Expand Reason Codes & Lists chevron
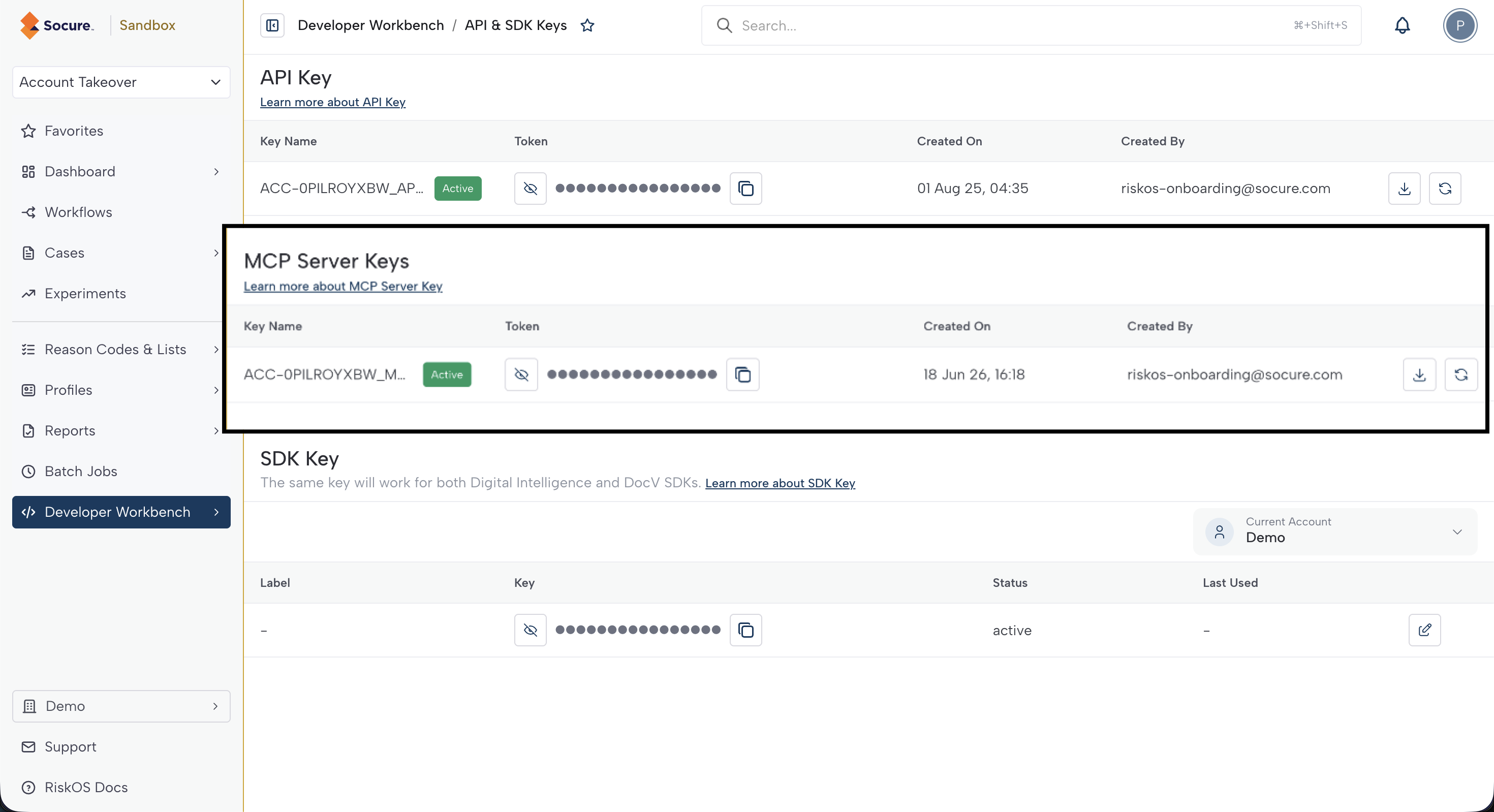The width and height of the screenshot is (1494, 812). (x=216, y=349)
